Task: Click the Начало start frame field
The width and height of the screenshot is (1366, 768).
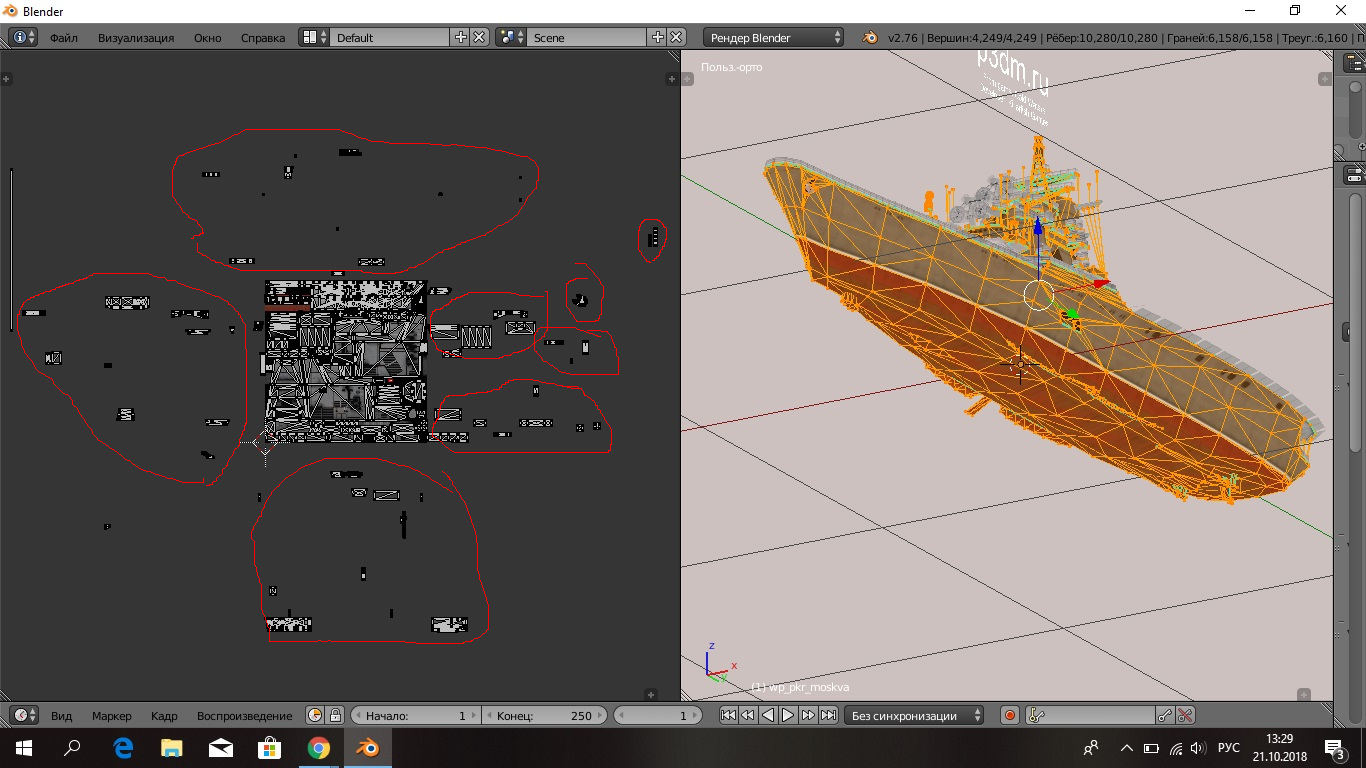Action: click(415, 715)
